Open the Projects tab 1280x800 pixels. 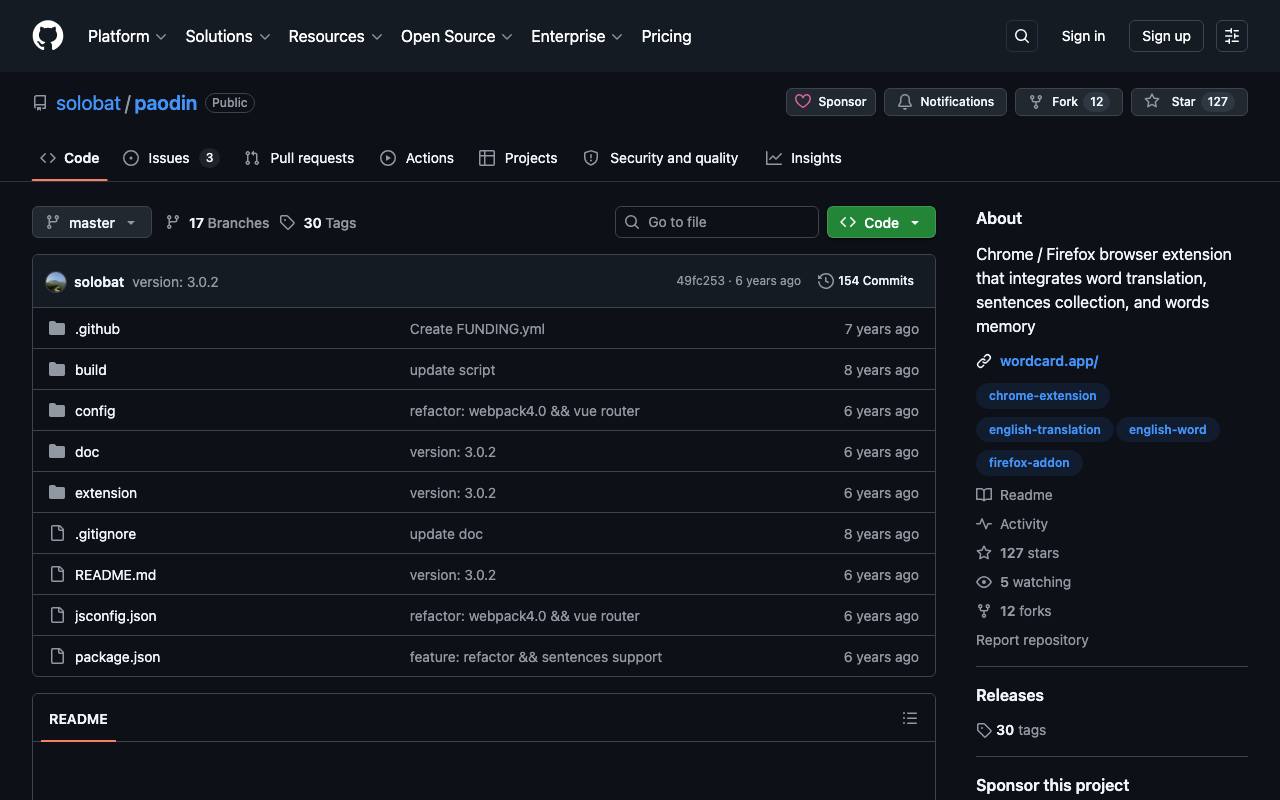[x=518, y=158]
